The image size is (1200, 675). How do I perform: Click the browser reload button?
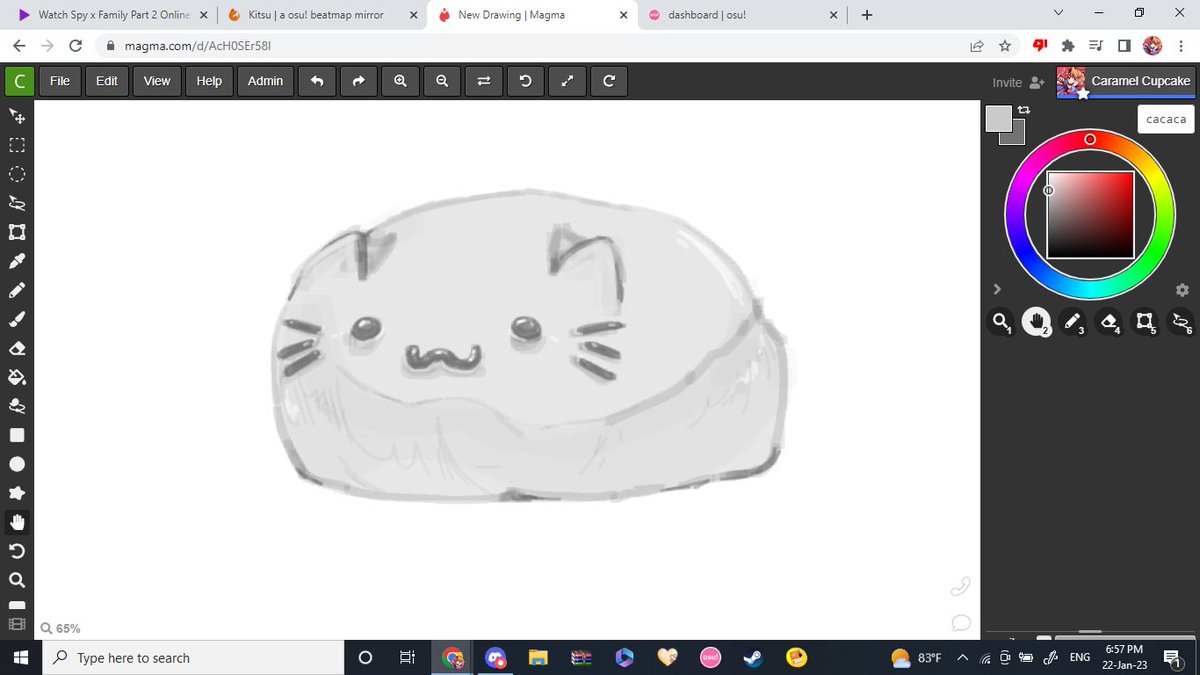pyautogui.click(x=76, y=46)
